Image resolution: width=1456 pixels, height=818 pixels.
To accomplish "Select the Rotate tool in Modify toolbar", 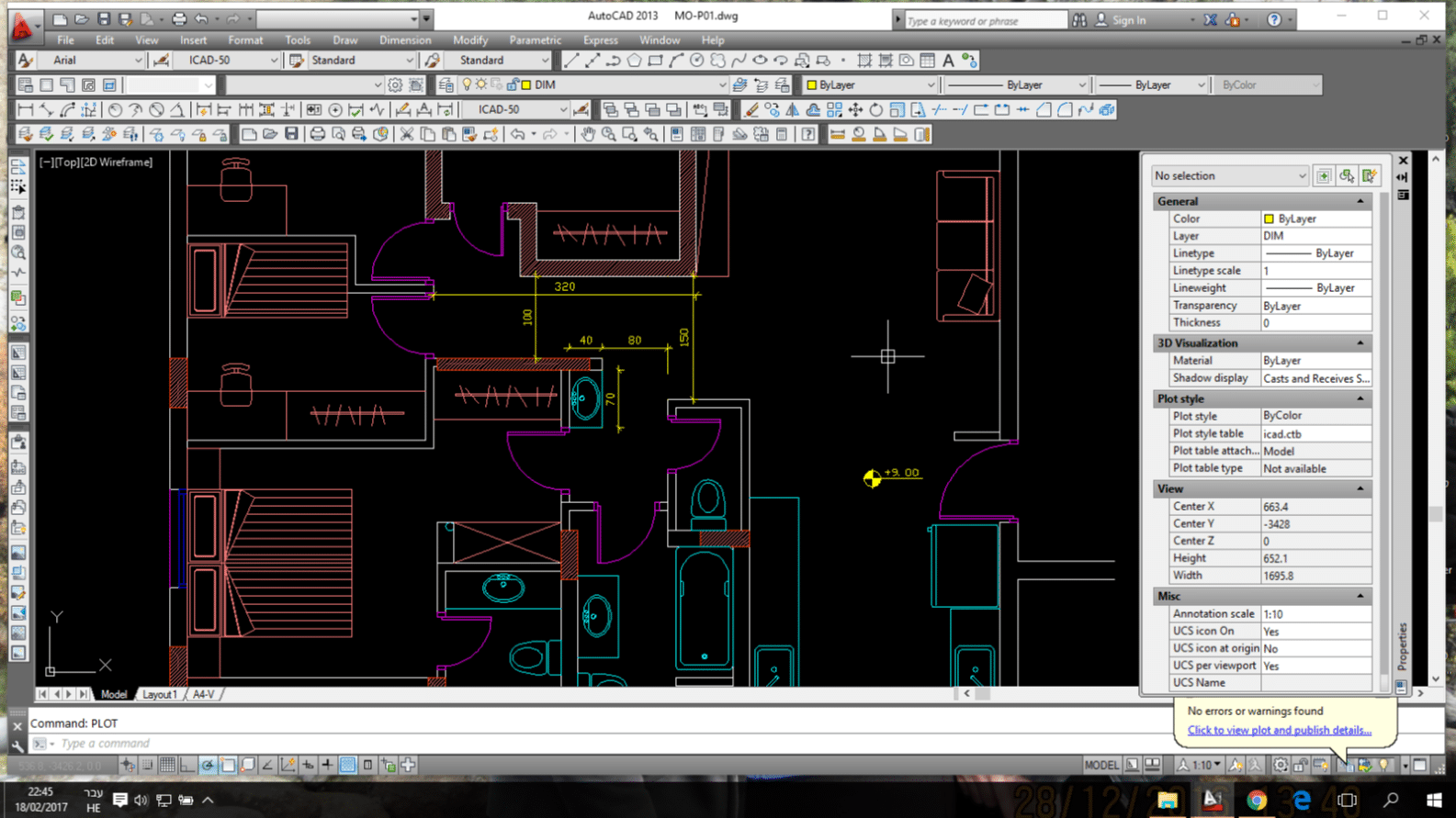I will click(876, 110).
